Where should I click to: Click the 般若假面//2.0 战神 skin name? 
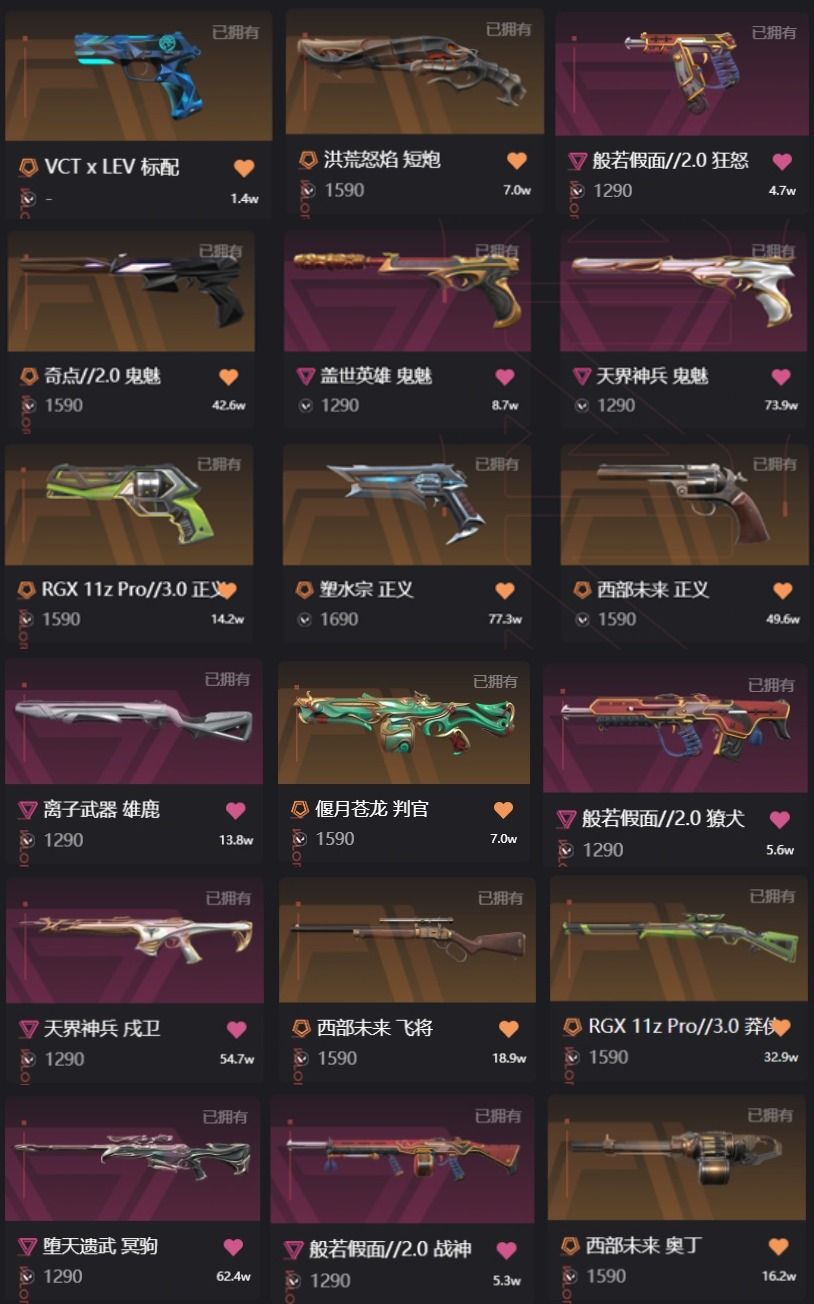[390, 1249]
